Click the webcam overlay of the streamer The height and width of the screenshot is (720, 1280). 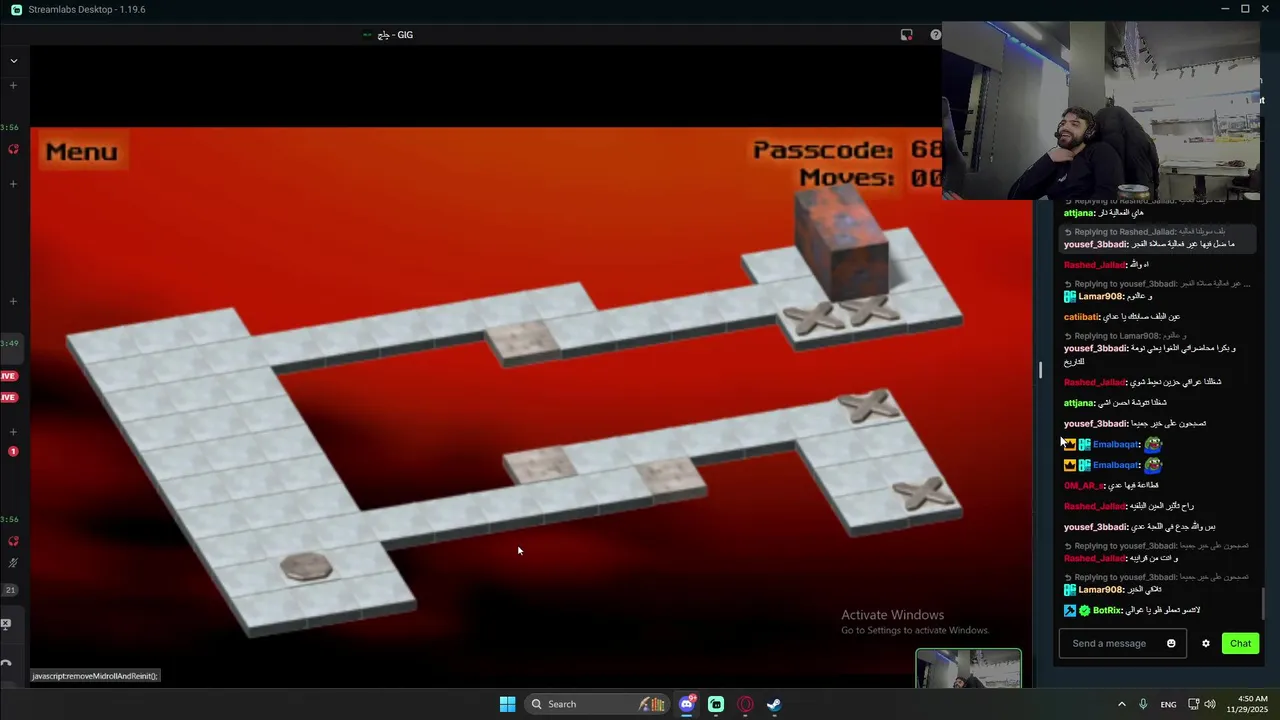tap(1100, 110)
